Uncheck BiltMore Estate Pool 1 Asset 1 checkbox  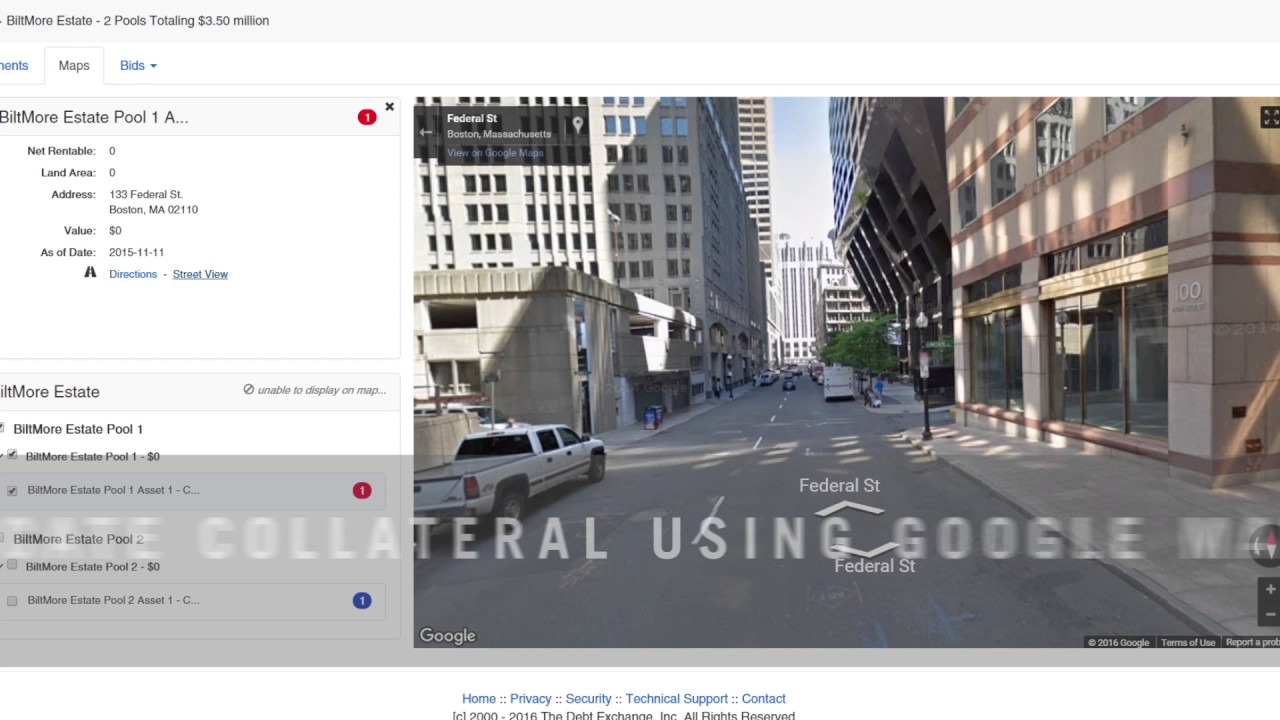12,490
